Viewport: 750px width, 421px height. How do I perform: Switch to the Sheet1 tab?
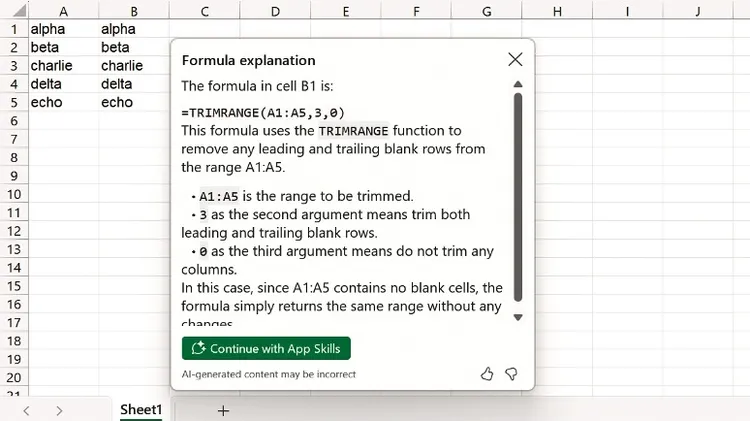[x=141, y=410]
